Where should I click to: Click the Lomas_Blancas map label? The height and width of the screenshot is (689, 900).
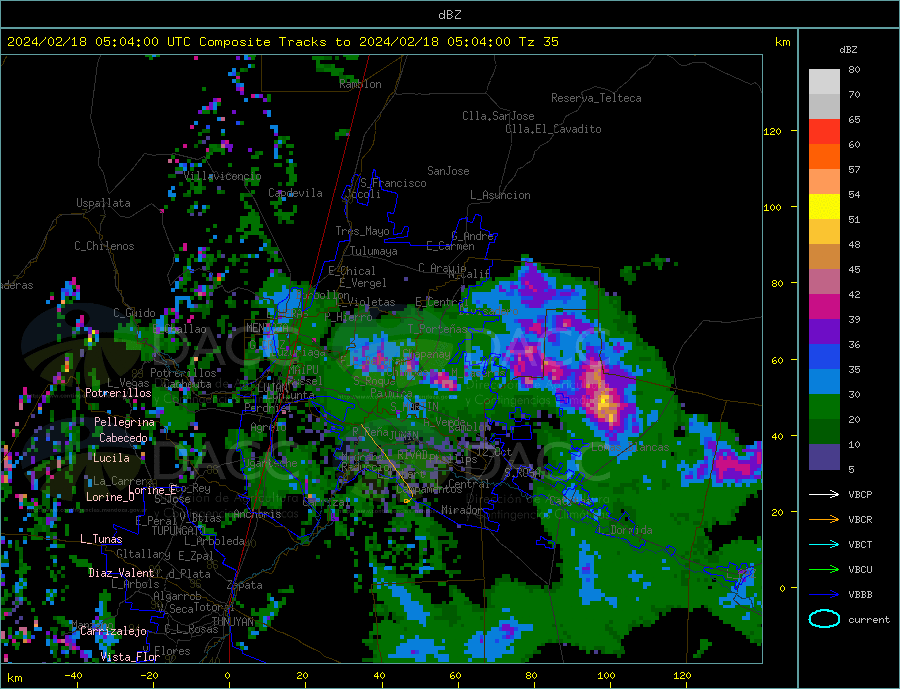[x=630, y=447]
